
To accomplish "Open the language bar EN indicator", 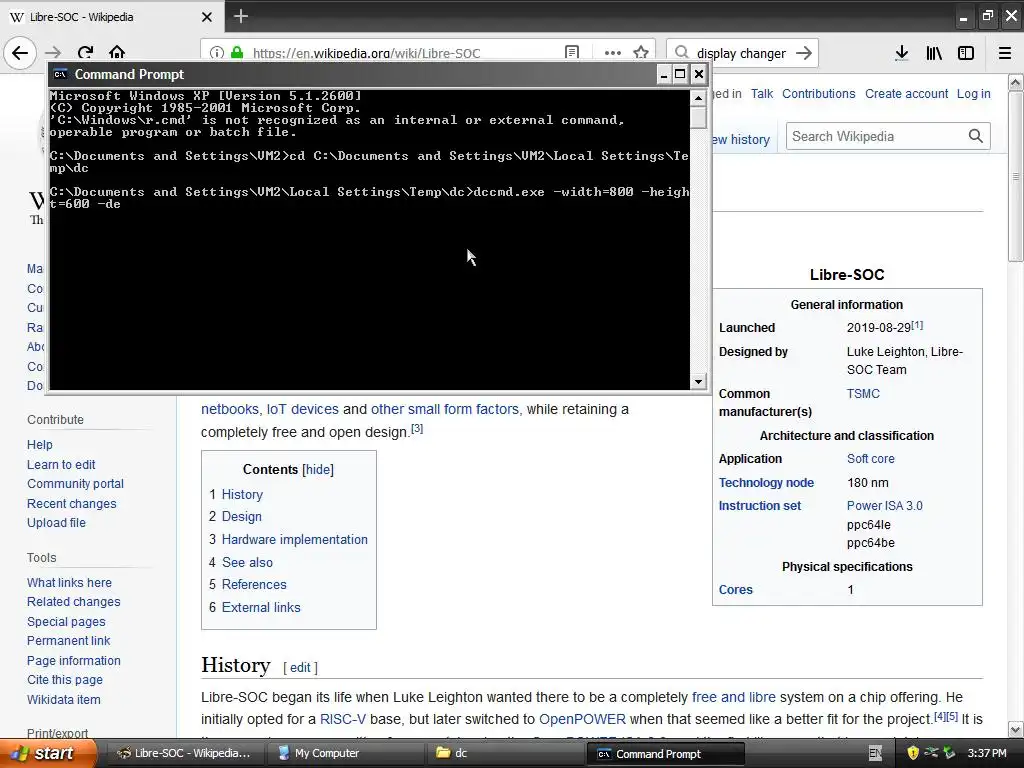I will point(875,753).
